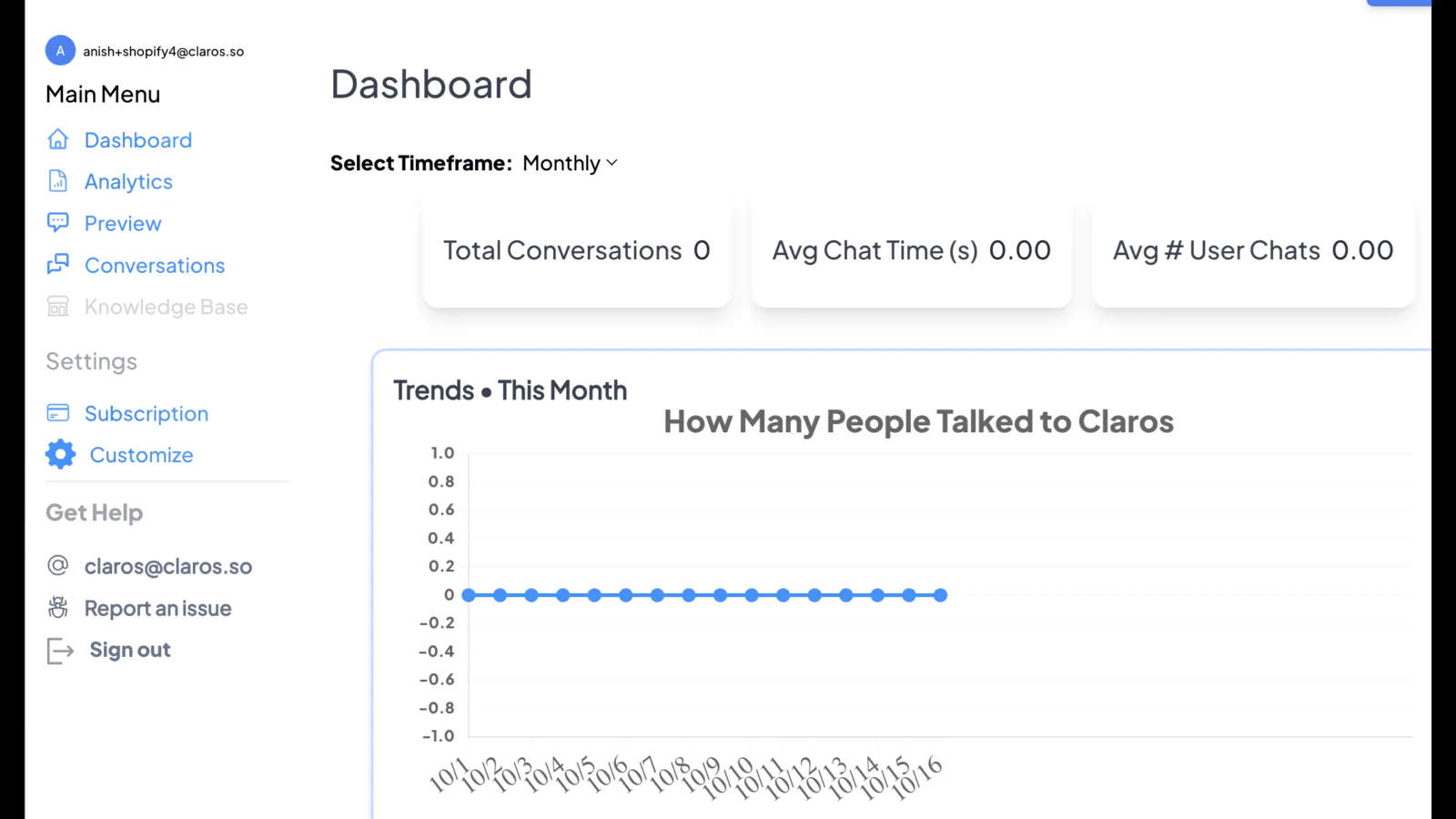Open the Analytics menu item
1456x819 pixels.
click(128, 182)
